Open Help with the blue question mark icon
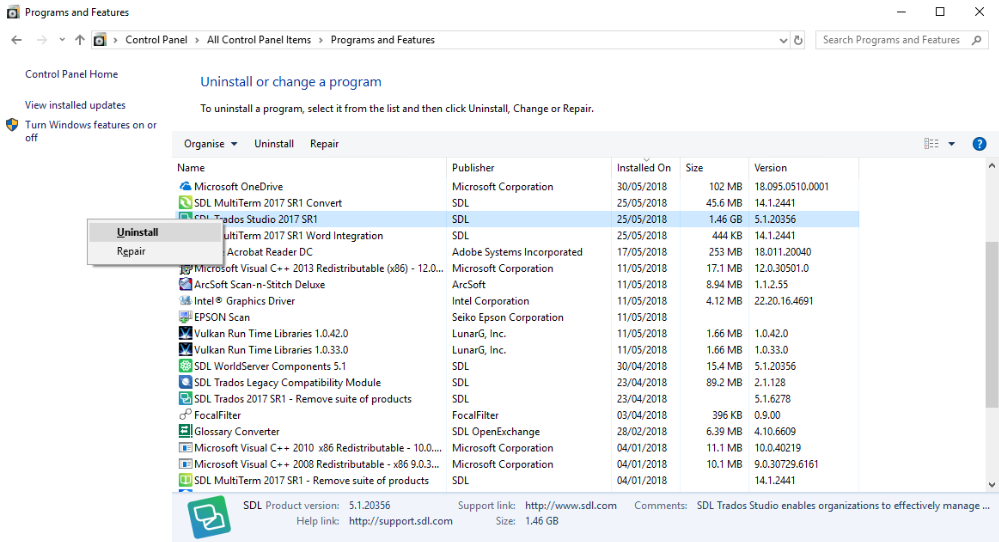This screenshot has height=542, width=999. 979,144
